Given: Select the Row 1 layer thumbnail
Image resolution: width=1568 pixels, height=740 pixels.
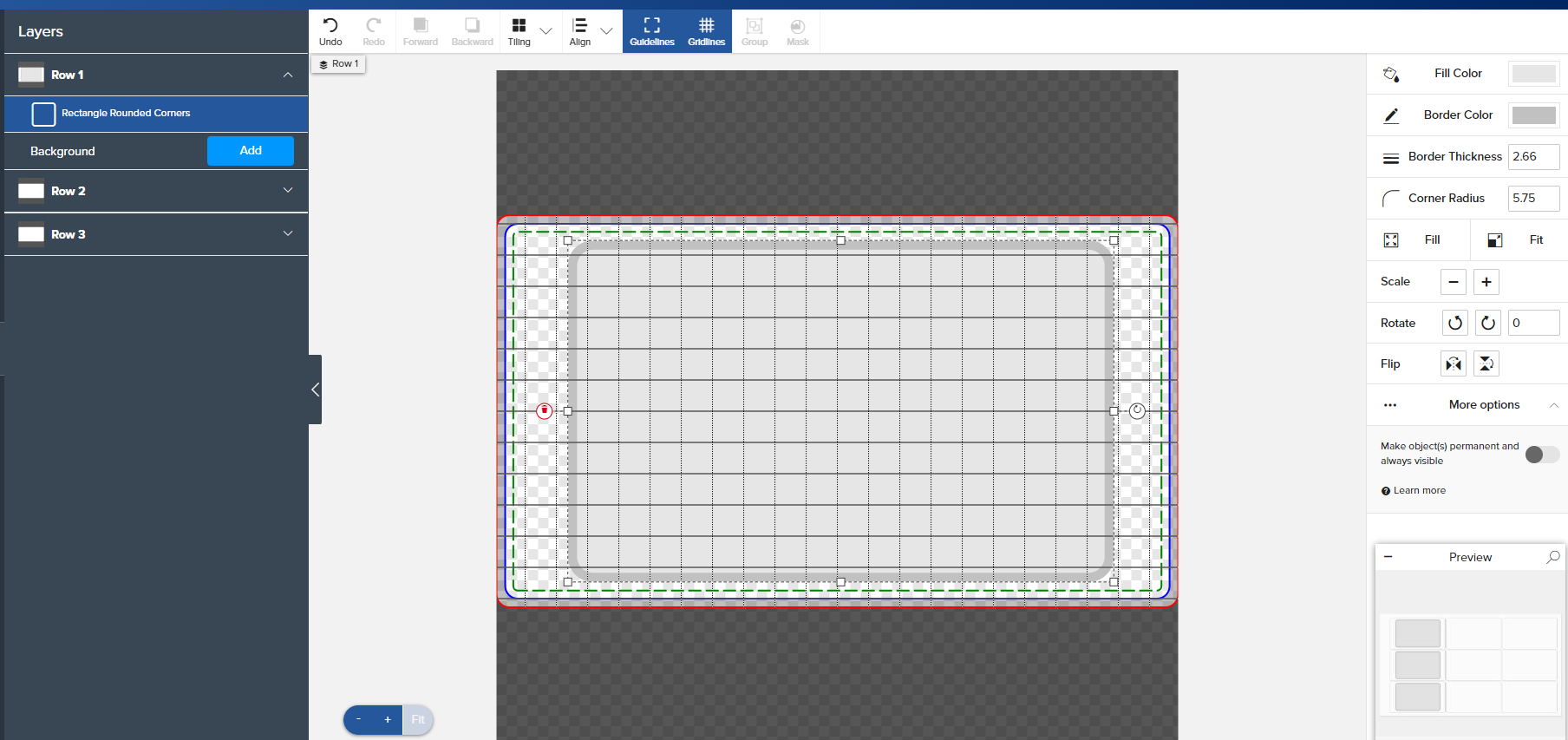Looking at the screenshot, I should click(x=31, y=75).
